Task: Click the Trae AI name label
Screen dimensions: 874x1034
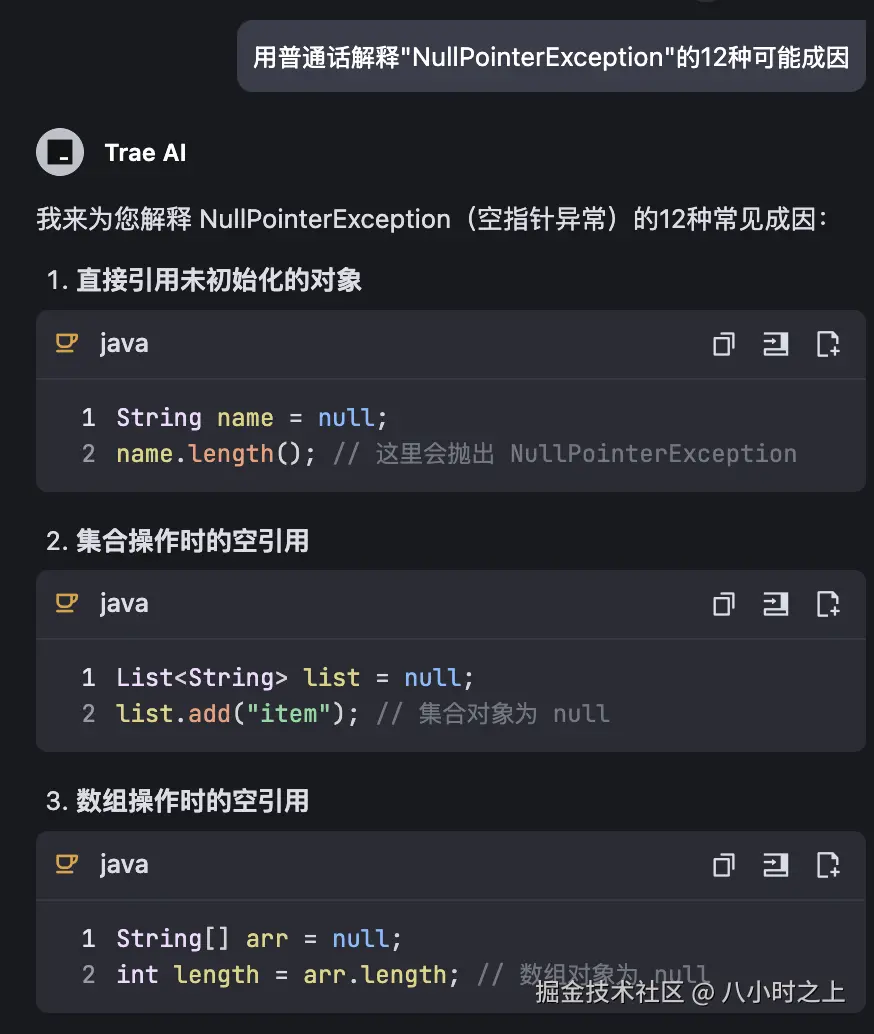Action: point(146,153)
